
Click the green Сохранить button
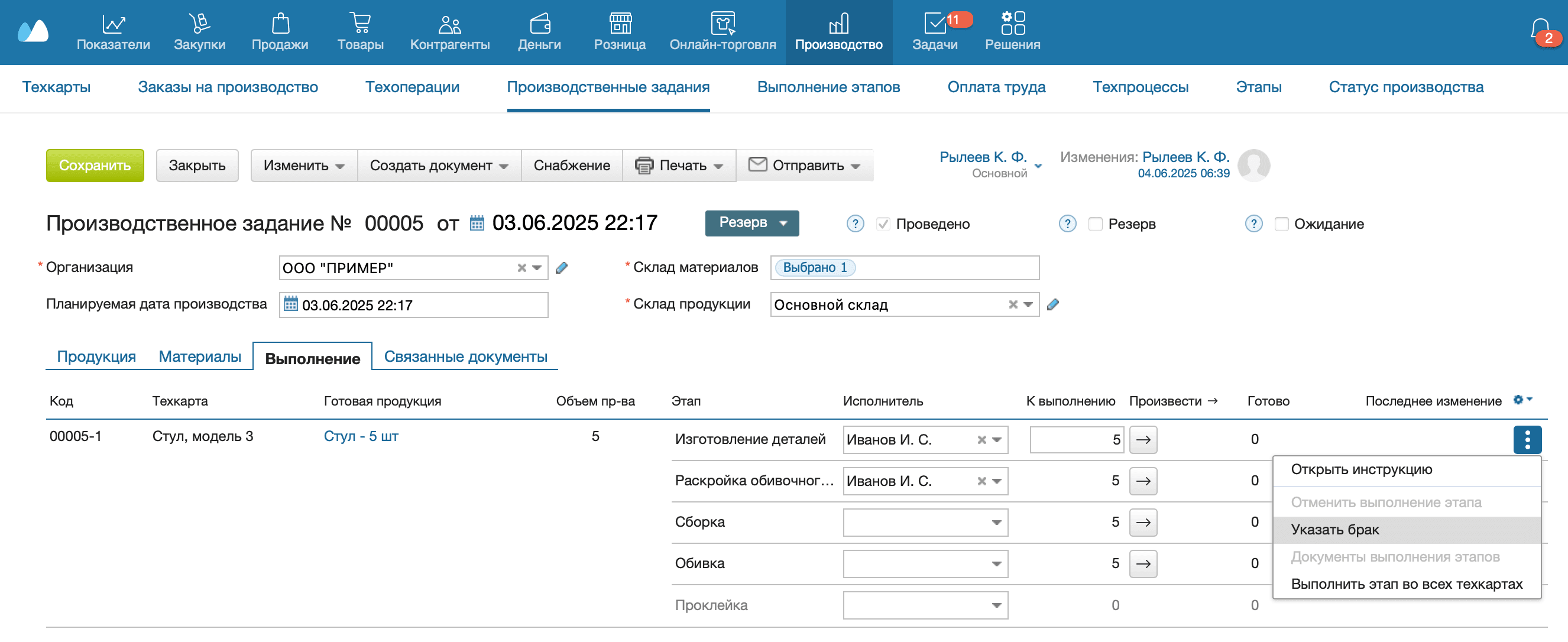[95, 166]
